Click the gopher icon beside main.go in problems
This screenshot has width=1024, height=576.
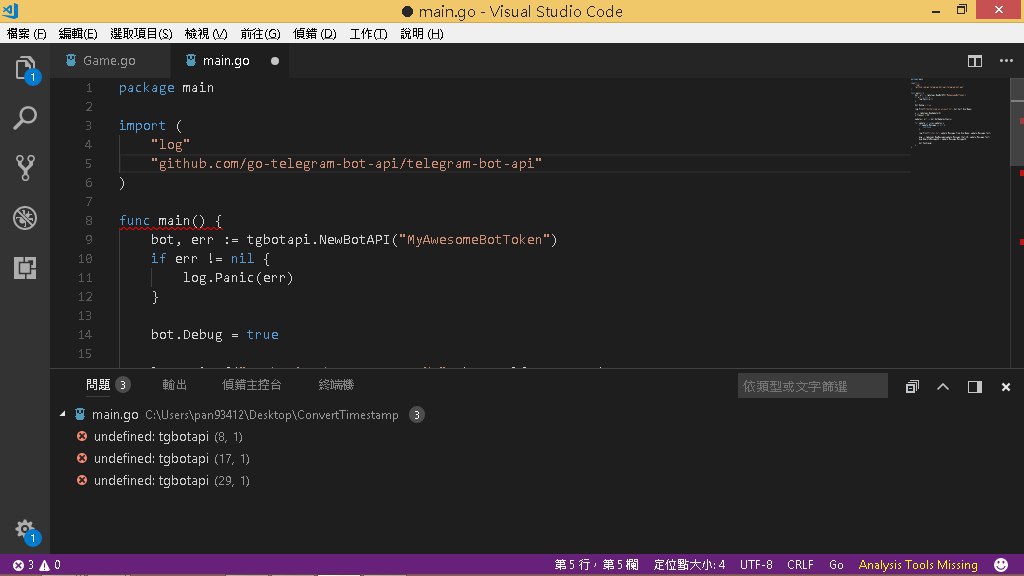click(80, 414)
